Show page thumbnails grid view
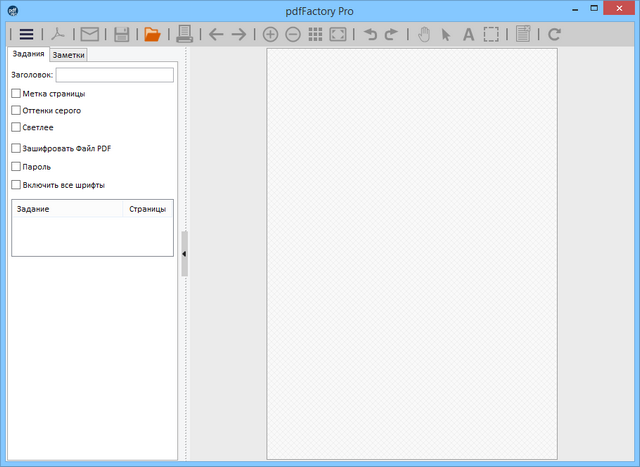The width and height of the screenshot is (640, 467). (315, 34)
